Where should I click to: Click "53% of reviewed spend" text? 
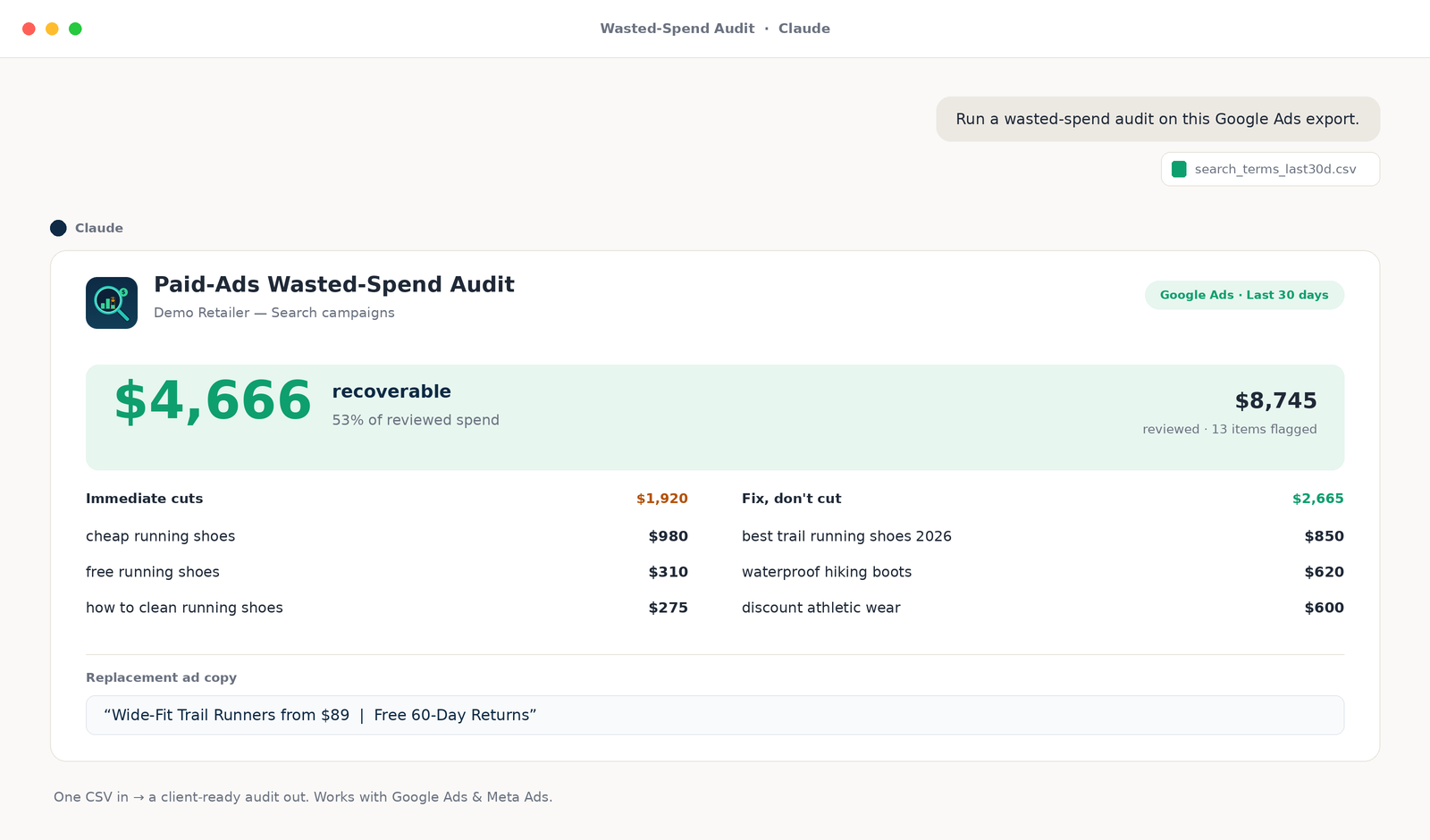click(416, 420)
